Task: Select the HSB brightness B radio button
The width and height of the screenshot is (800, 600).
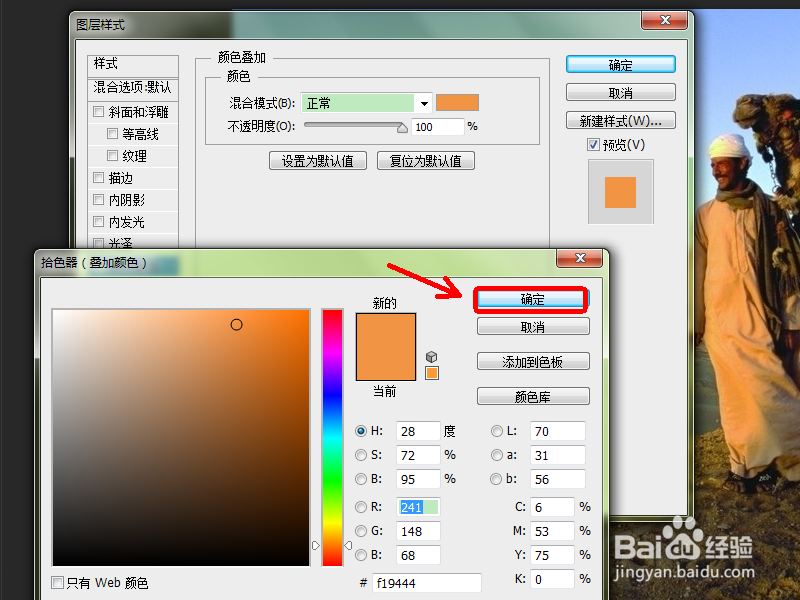Action: [x=361, y=479]
